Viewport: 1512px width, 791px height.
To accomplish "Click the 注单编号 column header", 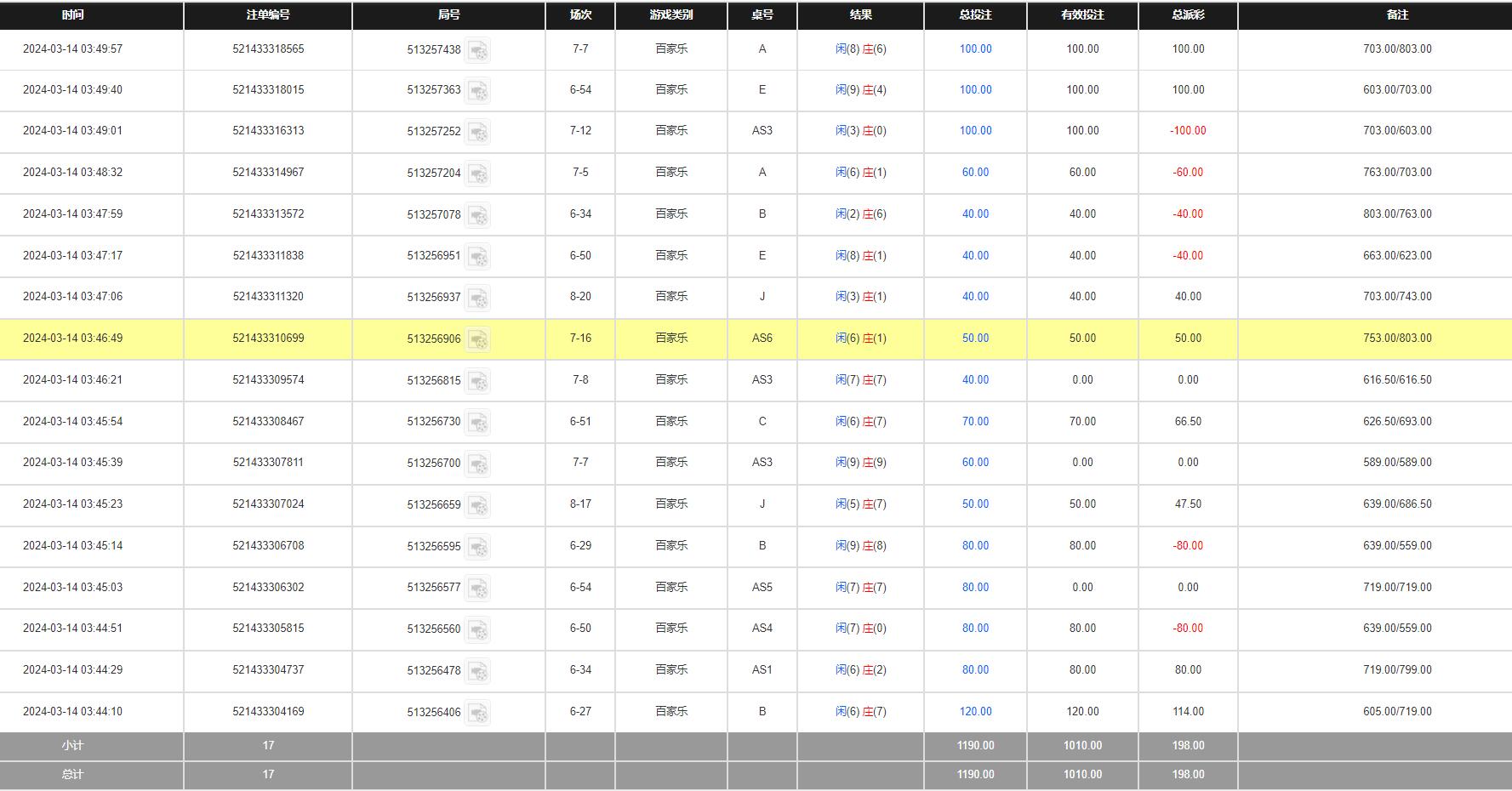I will (x=268, y=14).
